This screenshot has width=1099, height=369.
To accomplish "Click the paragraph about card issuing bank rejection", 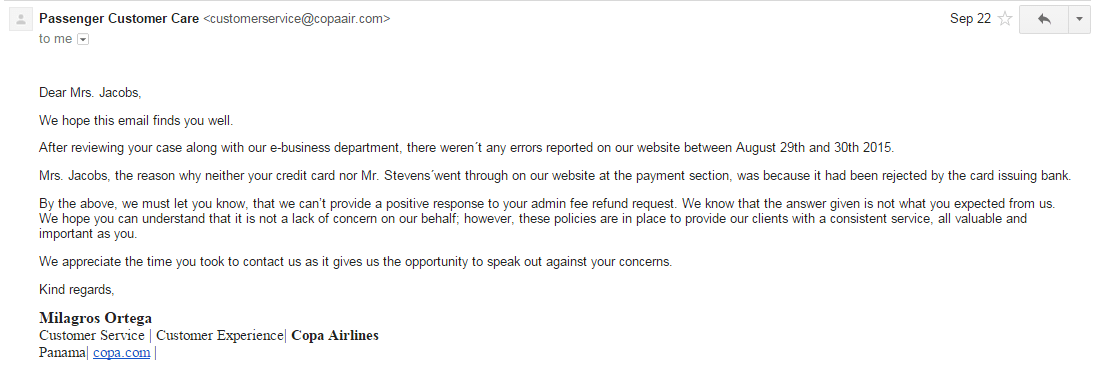I will pos(555,176).
